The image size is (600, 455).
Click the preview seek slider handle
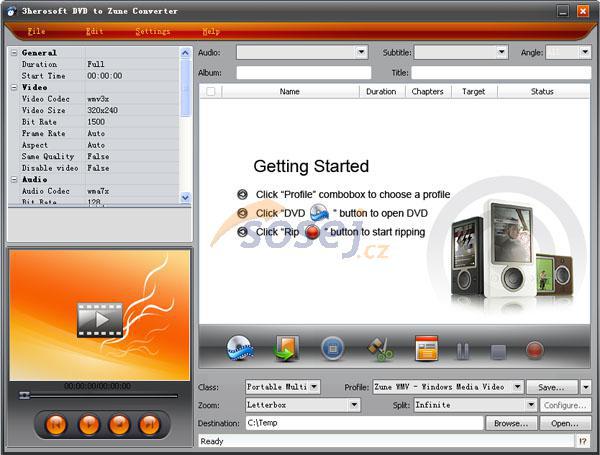(24, 395)
